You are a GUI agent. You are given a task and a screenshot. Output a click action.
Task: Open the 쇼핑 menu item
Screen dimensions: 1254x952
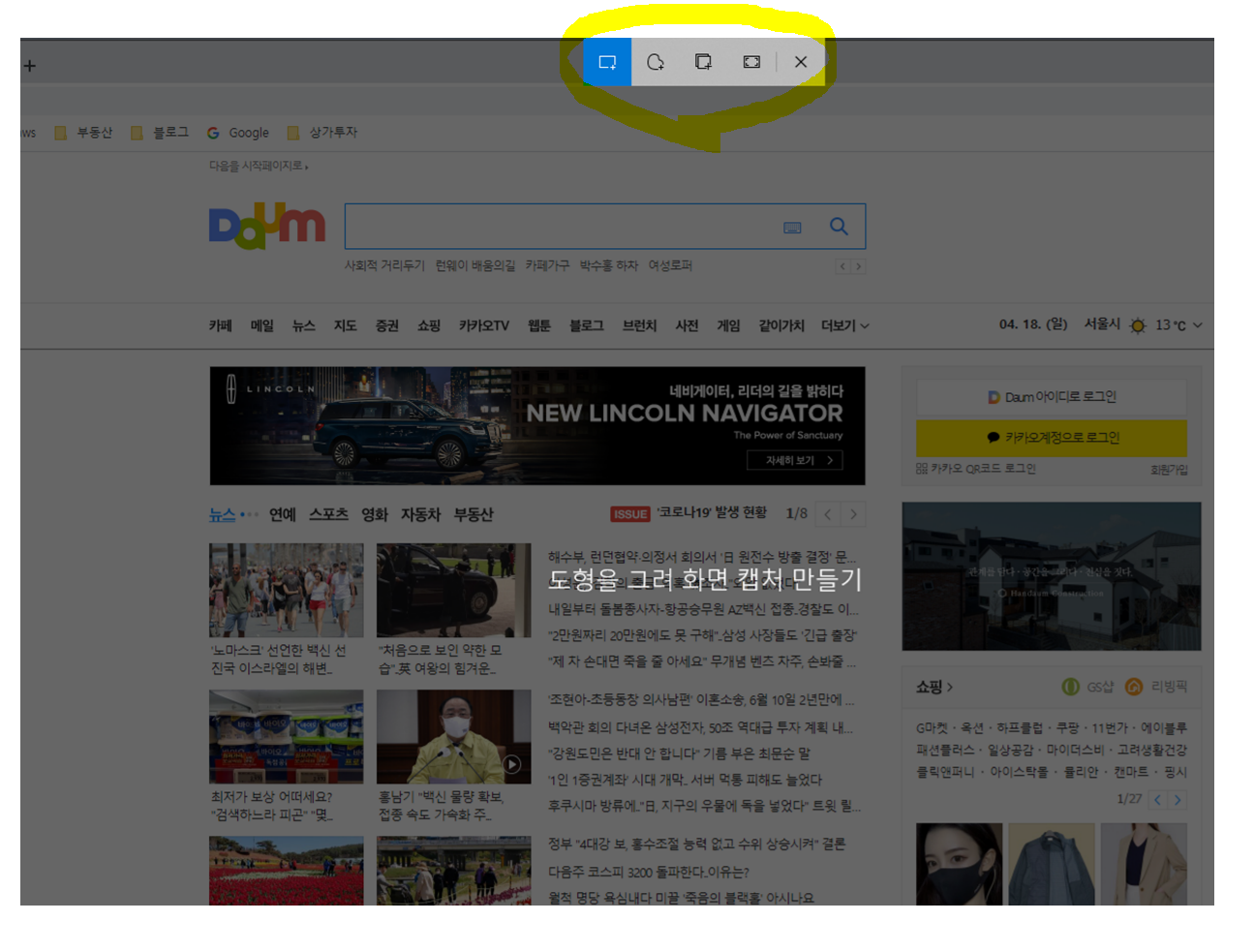429,325
